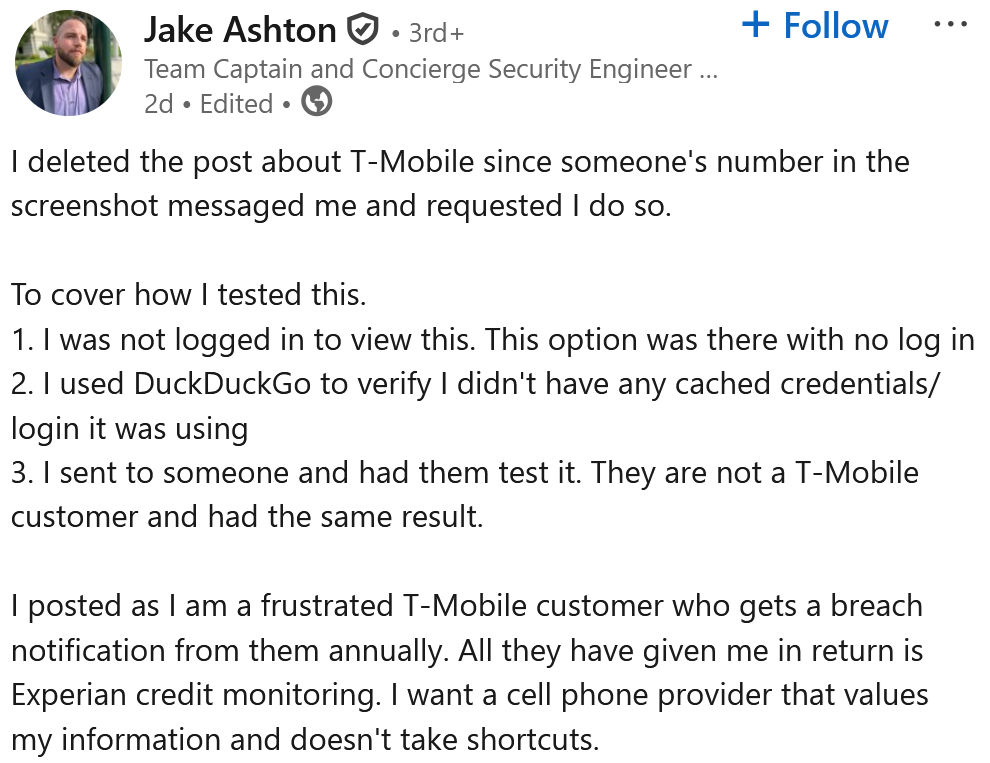Click the globe icon beside the Edited label

317,102
